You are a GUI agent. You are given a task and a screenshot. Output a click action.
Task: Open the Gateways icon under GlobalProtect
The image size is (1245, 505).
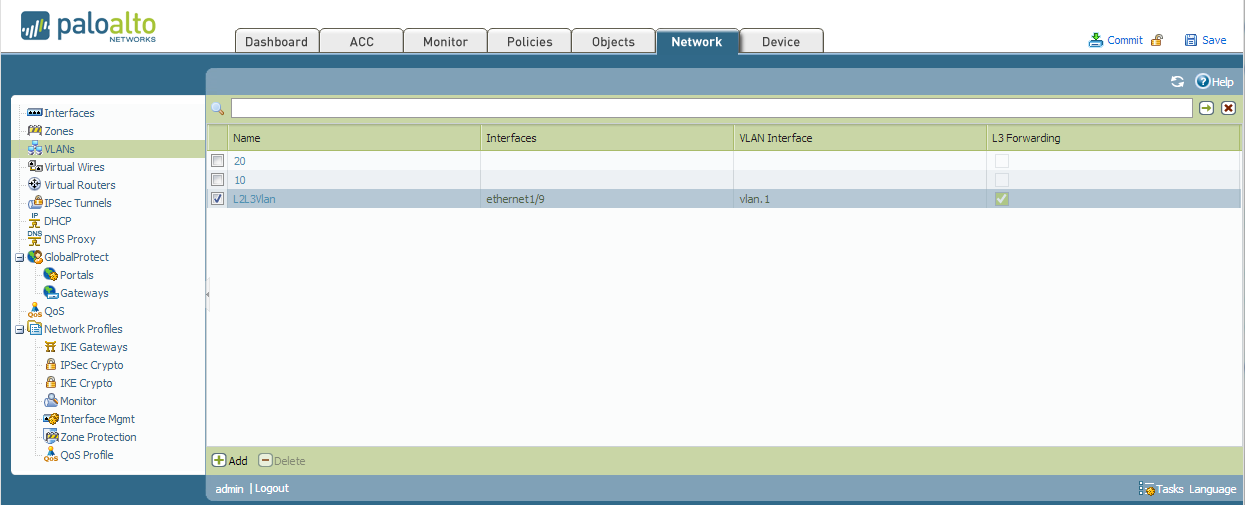[51, 293]
